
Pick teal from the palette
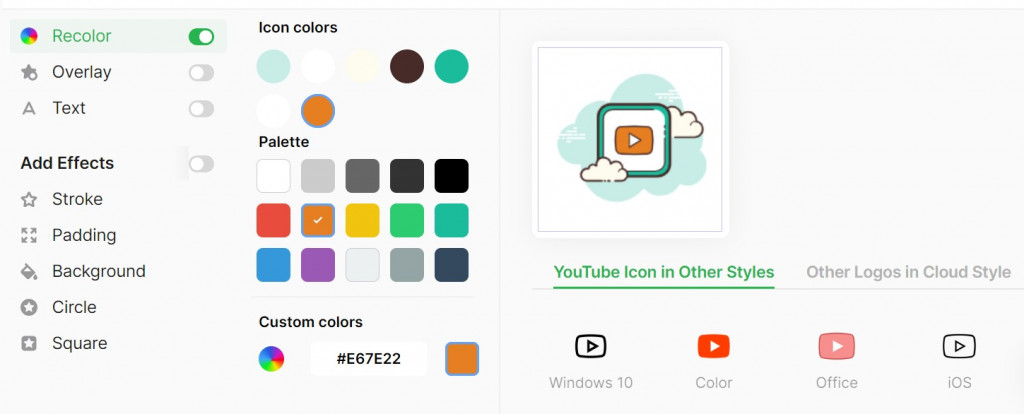point(451,220)
